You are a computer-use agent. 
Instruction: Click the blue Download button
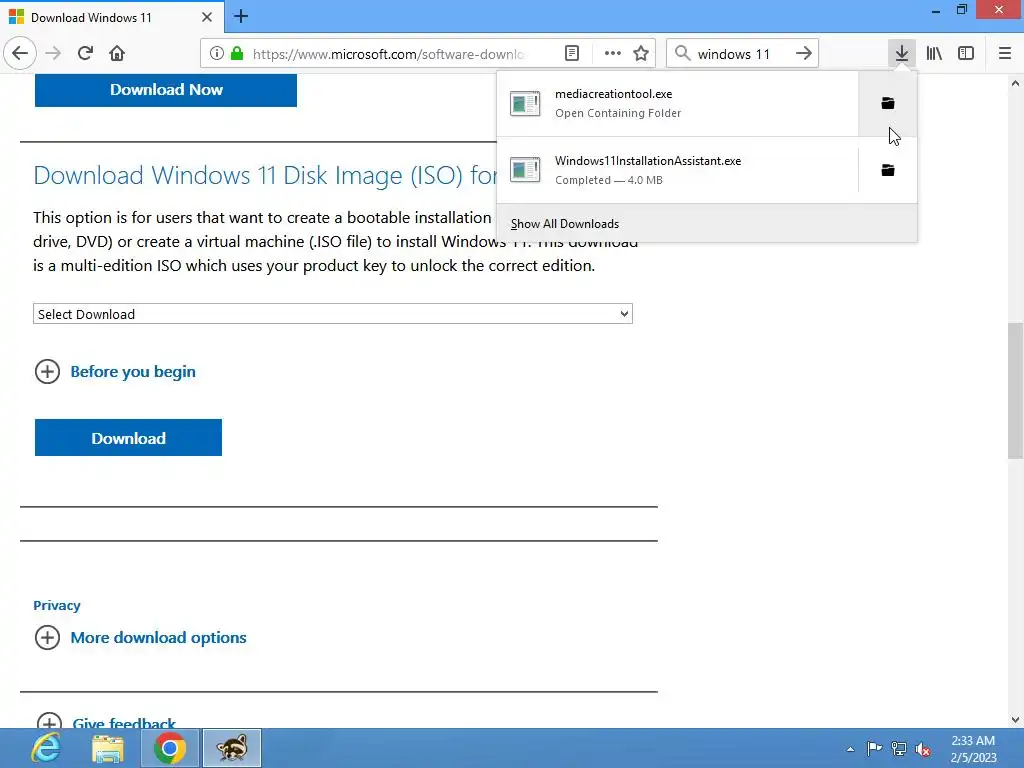[129, 438]
